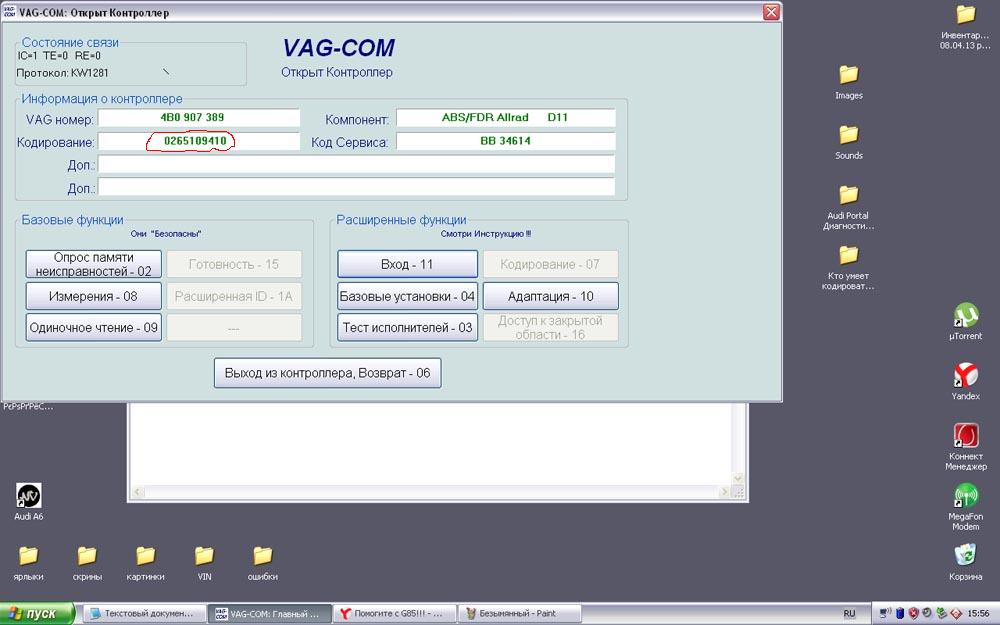
Task: Click Тест исполнителей - 03 button
Action: point(407,327)
